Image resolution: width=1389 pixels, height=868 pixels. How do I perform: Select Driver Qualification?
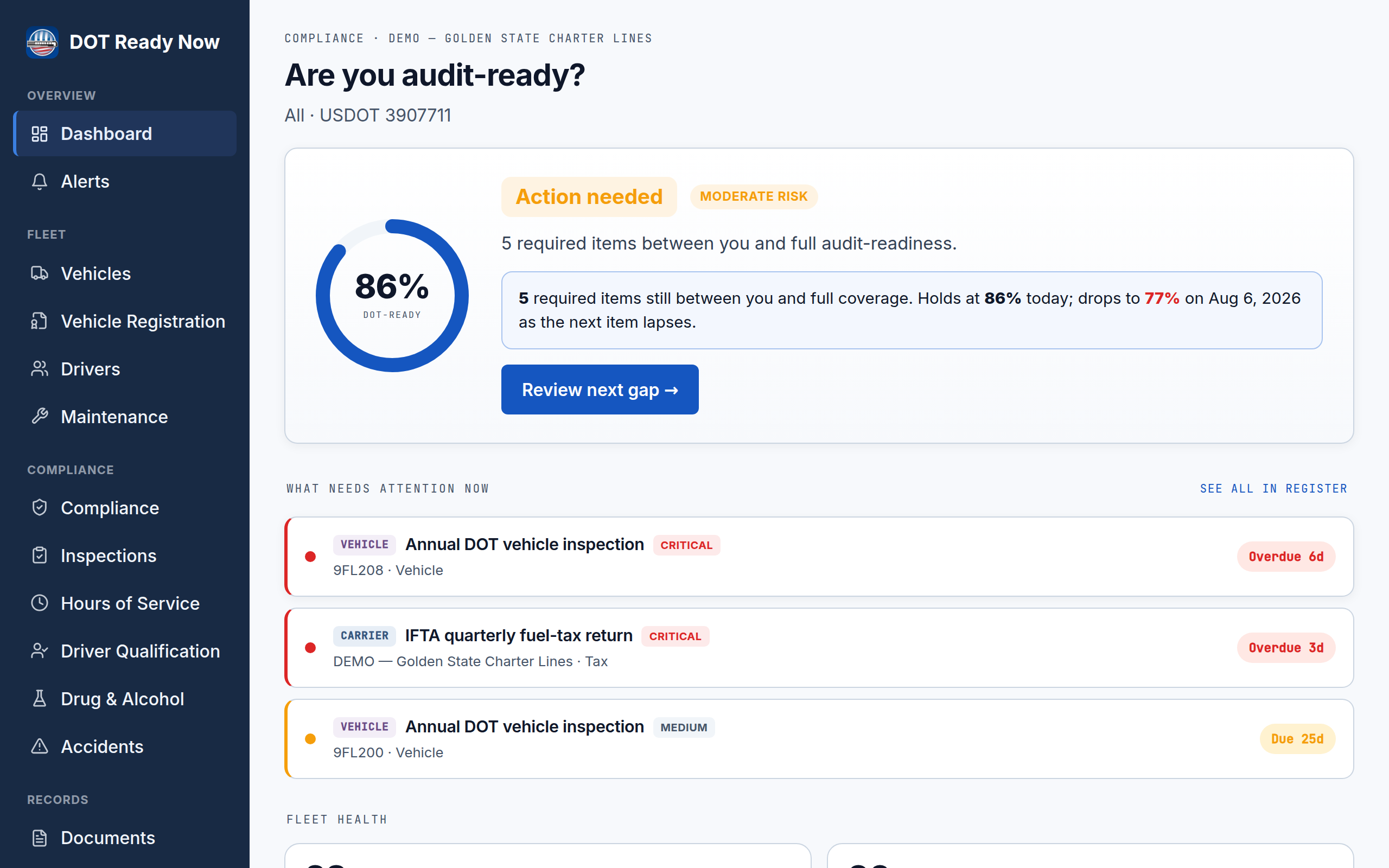pyautogui.click(x=125, y=650)
